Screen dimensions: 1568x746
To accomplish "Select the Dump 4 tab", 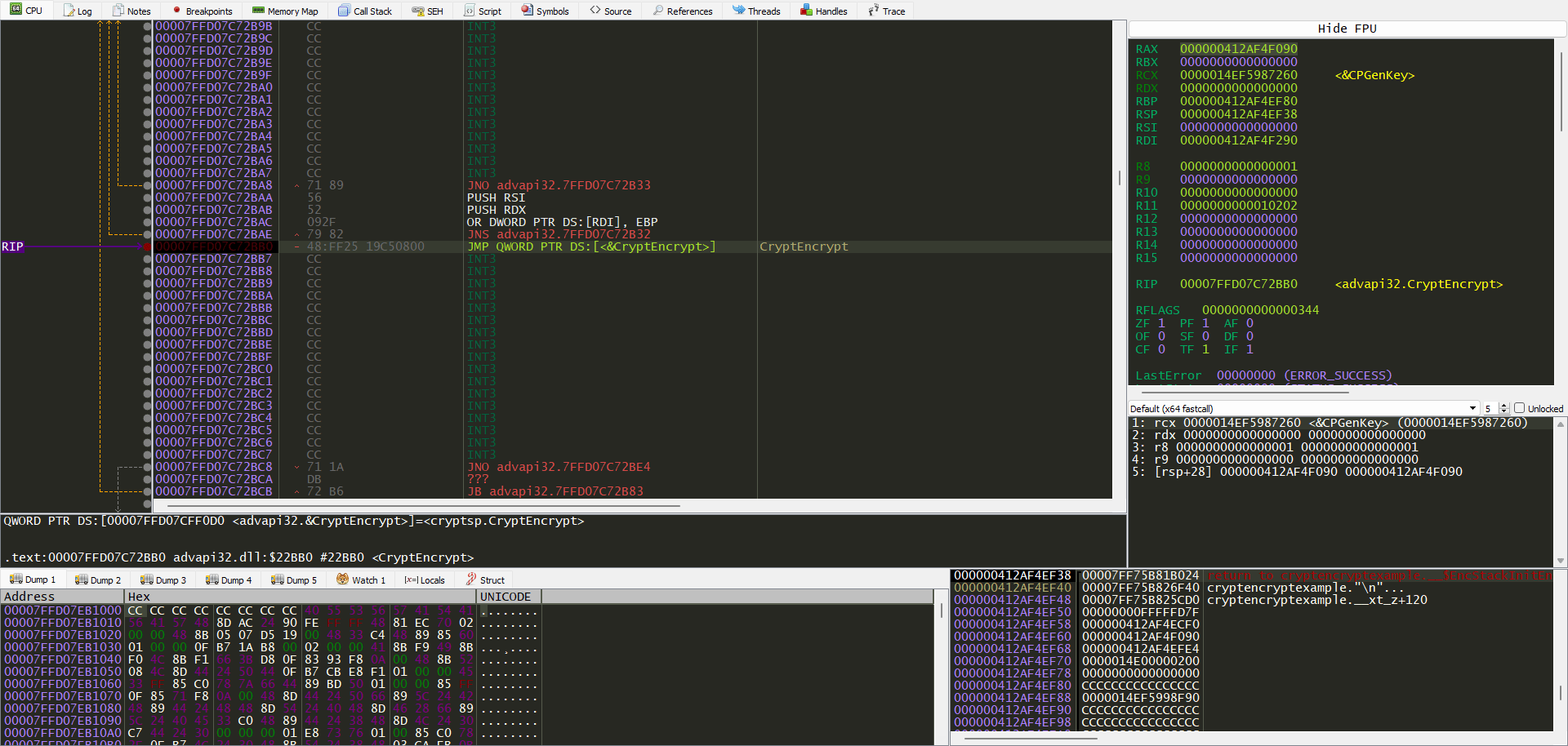I will pyautogui.click(x=229, y=580).
